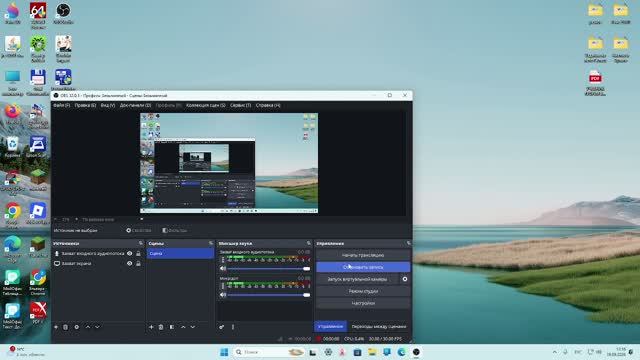Open Firefox desktop shortcut

pyautogui.click(x=13, y=114)
